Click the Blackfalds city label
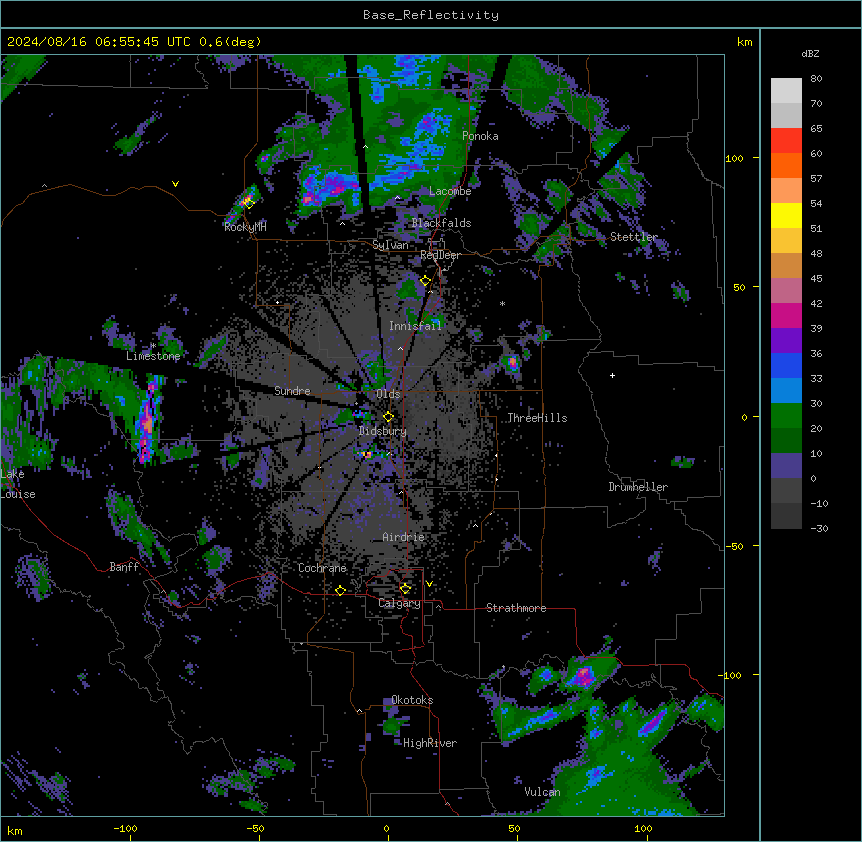 coord(441,223)
